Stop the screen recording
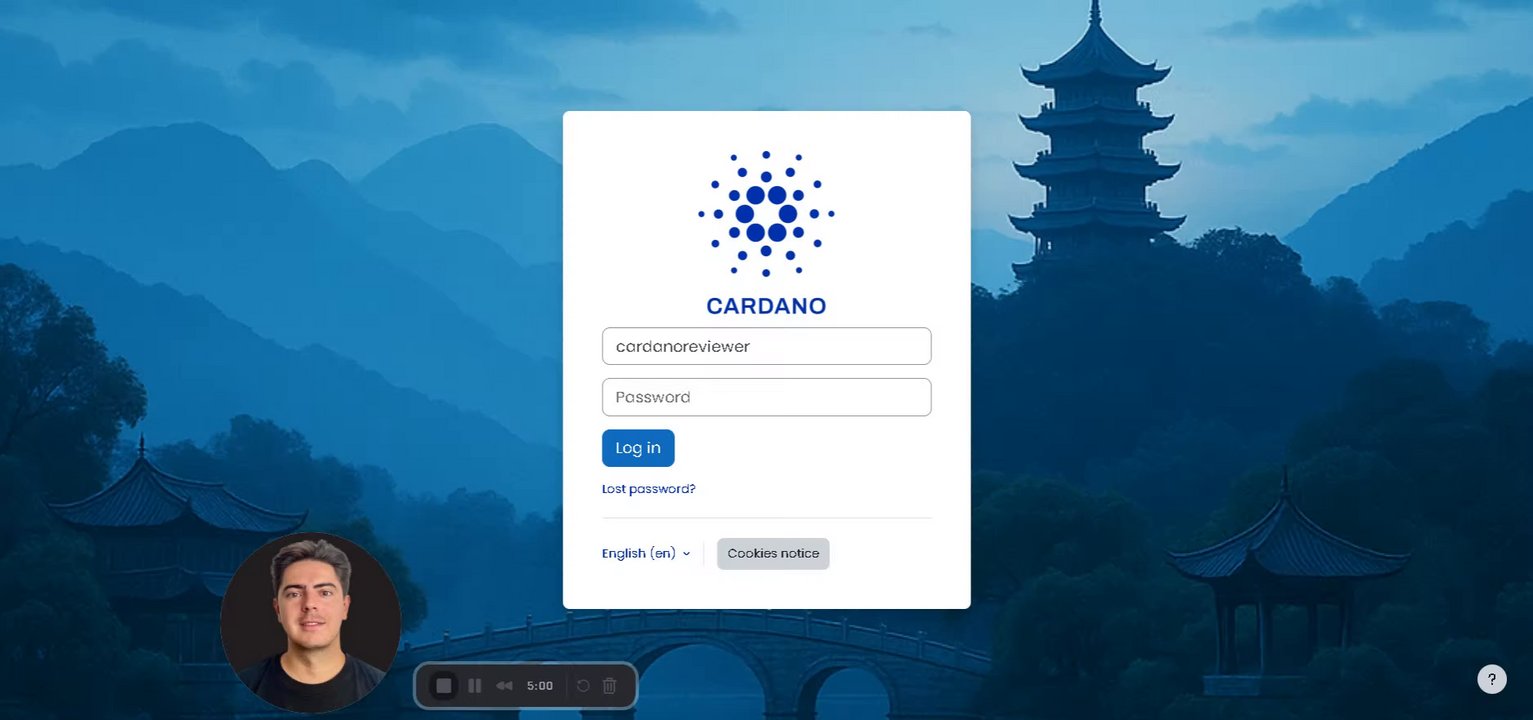Image resolution: width=1533 pixels, height=720 pixels. [445, 686]
